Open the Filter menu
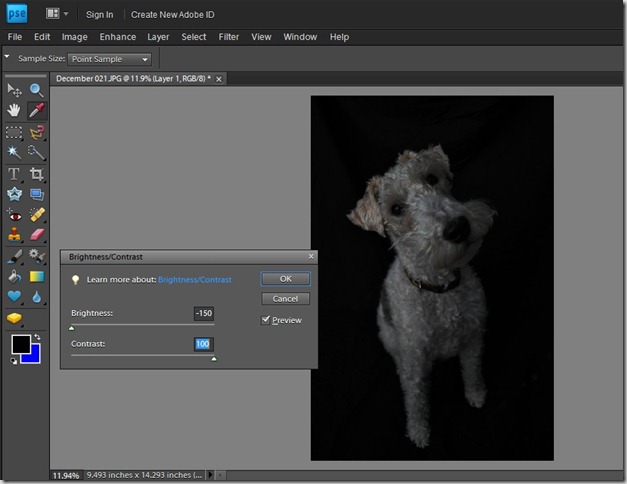 [229, 37]
